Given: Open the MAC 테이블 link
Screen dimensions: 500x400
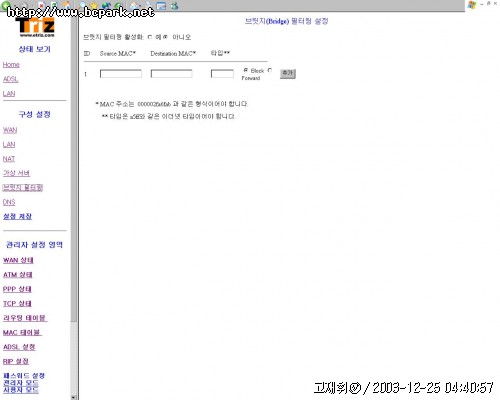Looking at the screenshot, I should tap(22, 332).
